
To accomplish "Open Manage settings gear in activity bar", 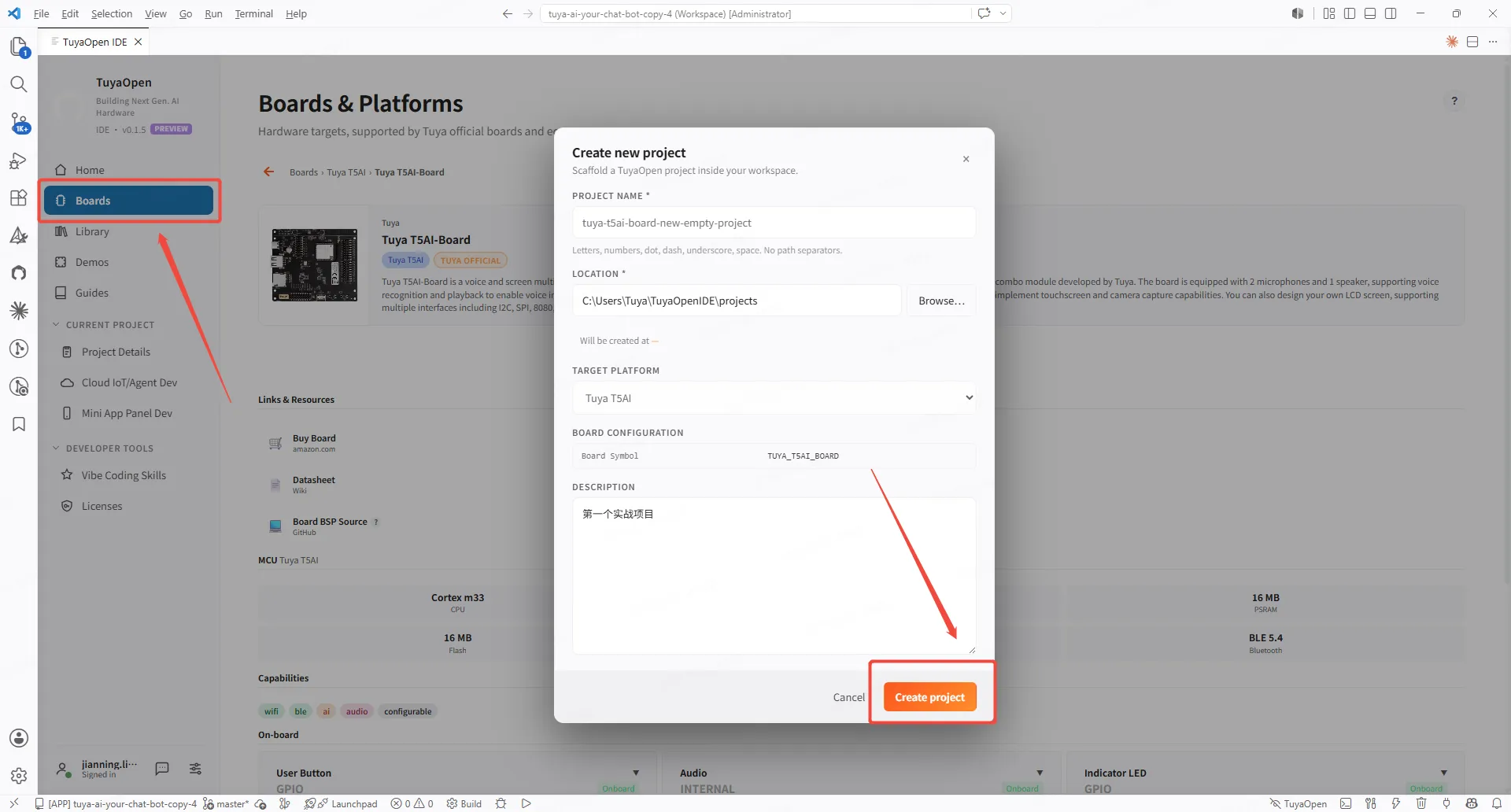I will pyautogui.click(x=19, y=776).
